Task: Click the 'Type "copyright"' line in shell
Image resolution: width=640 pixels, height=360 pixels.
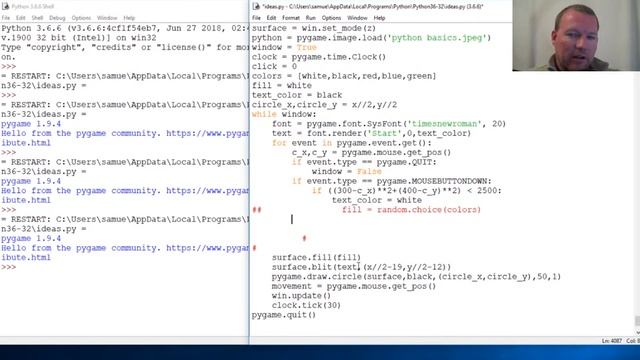Action: click(125, 47)
